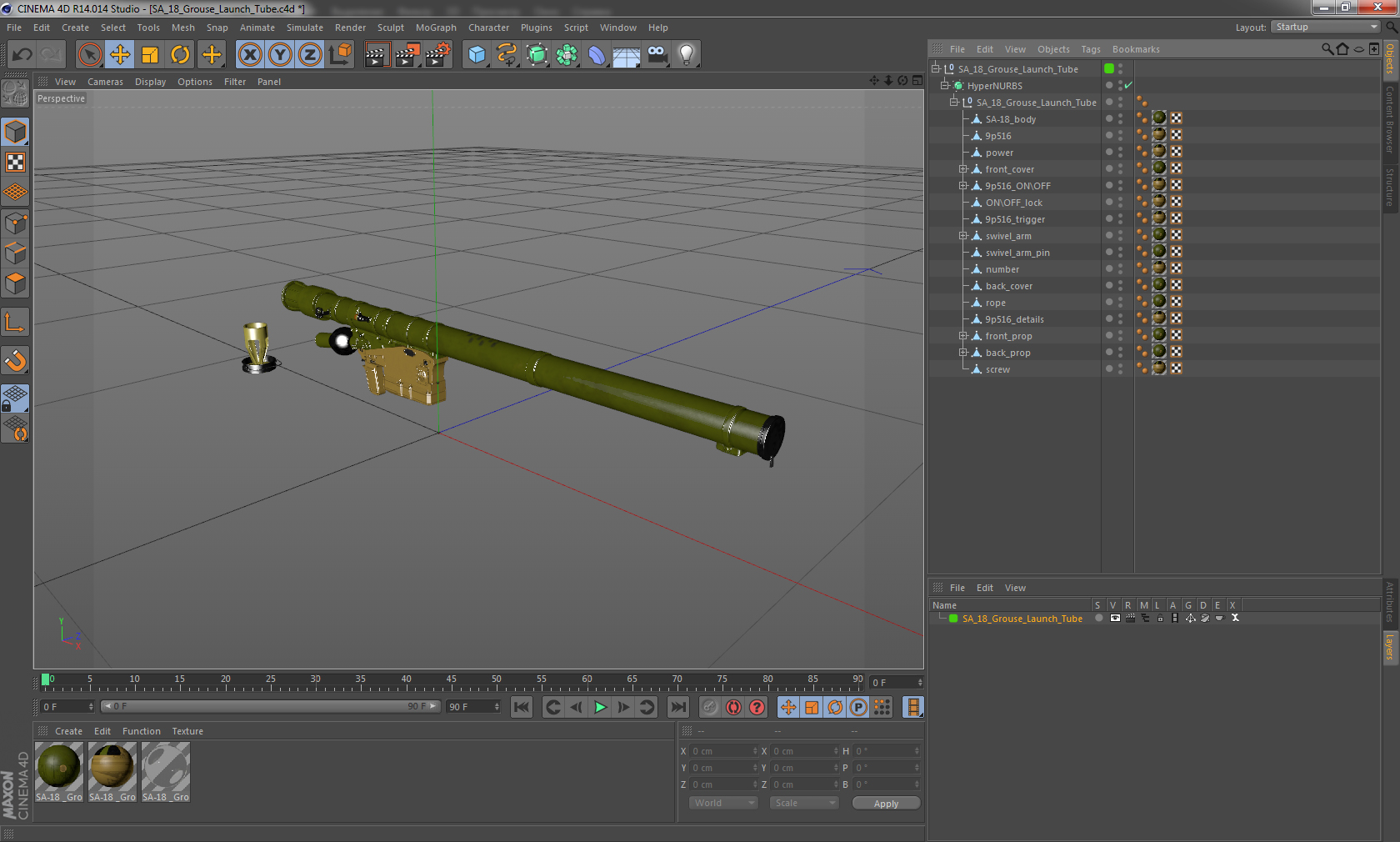Go to end of animation
1400x842 pixels.
pos(678,707)
